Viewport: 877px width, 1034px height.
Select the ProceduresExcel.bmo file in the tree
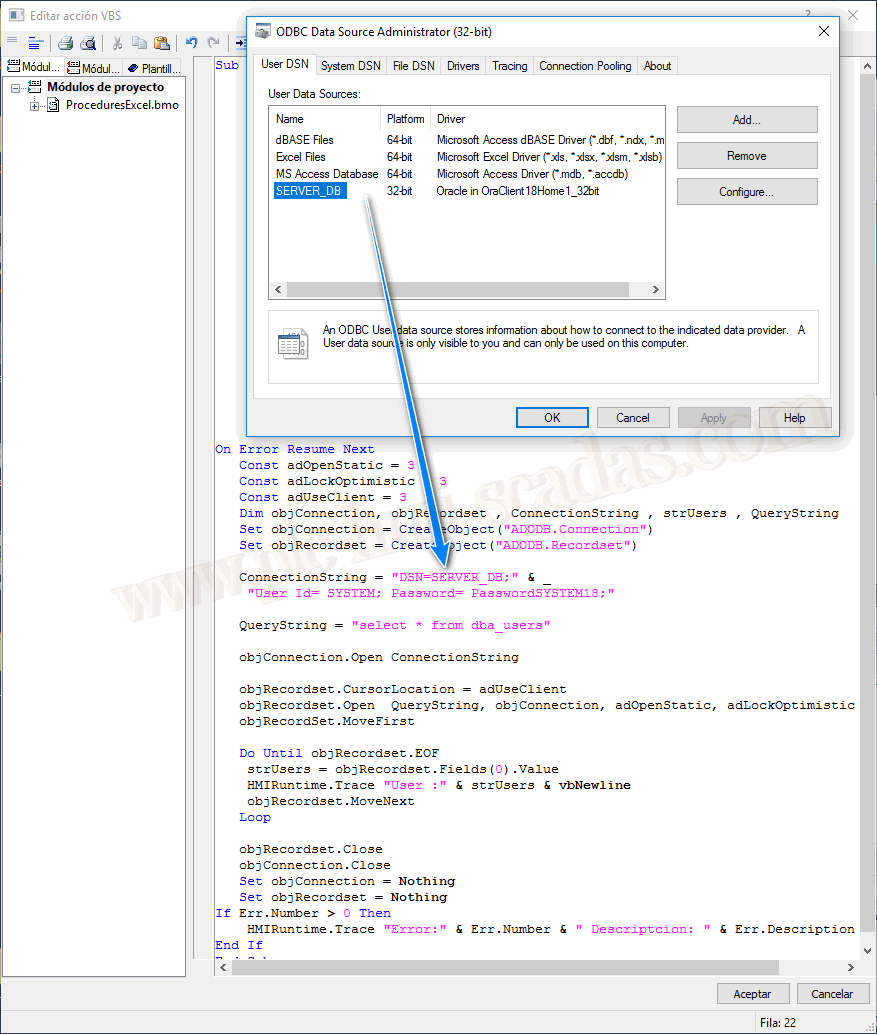pyautogui.click(x=121, y=105)
